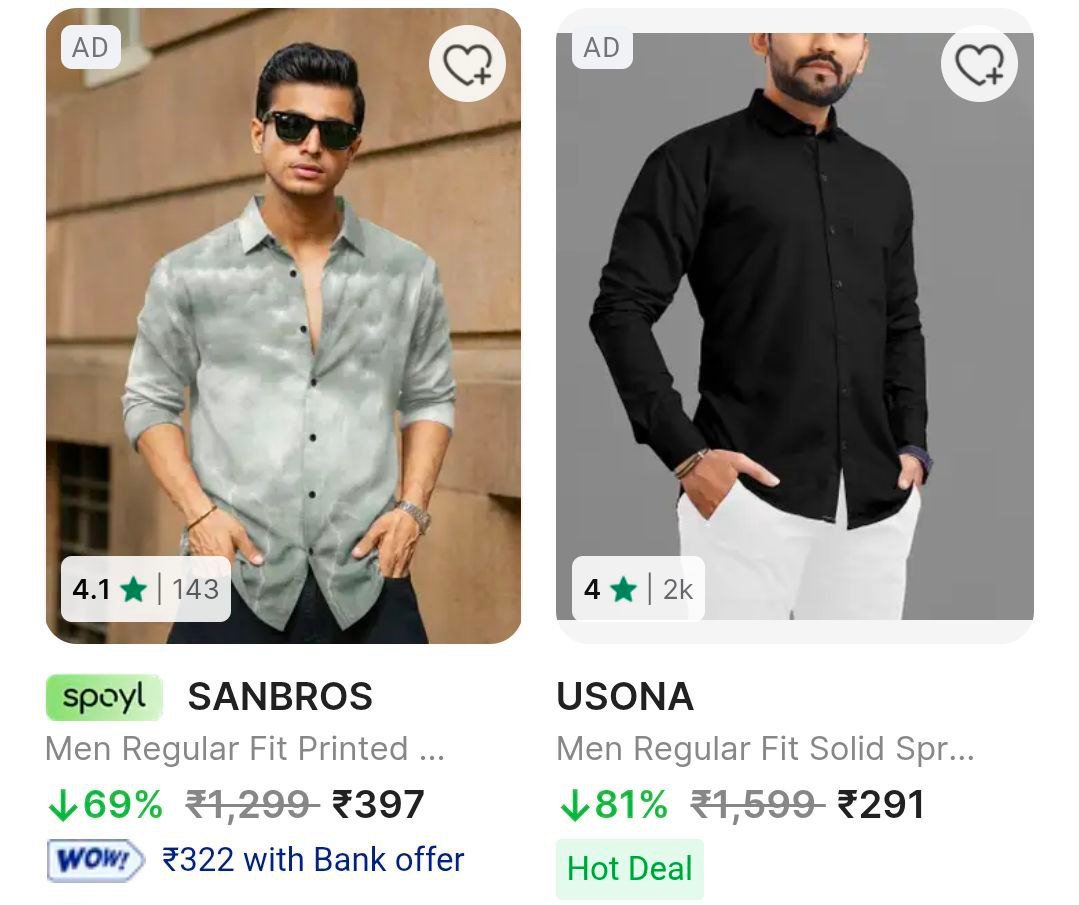Open the USONA brand name link

pyautogui.click(x=625, y=697)
